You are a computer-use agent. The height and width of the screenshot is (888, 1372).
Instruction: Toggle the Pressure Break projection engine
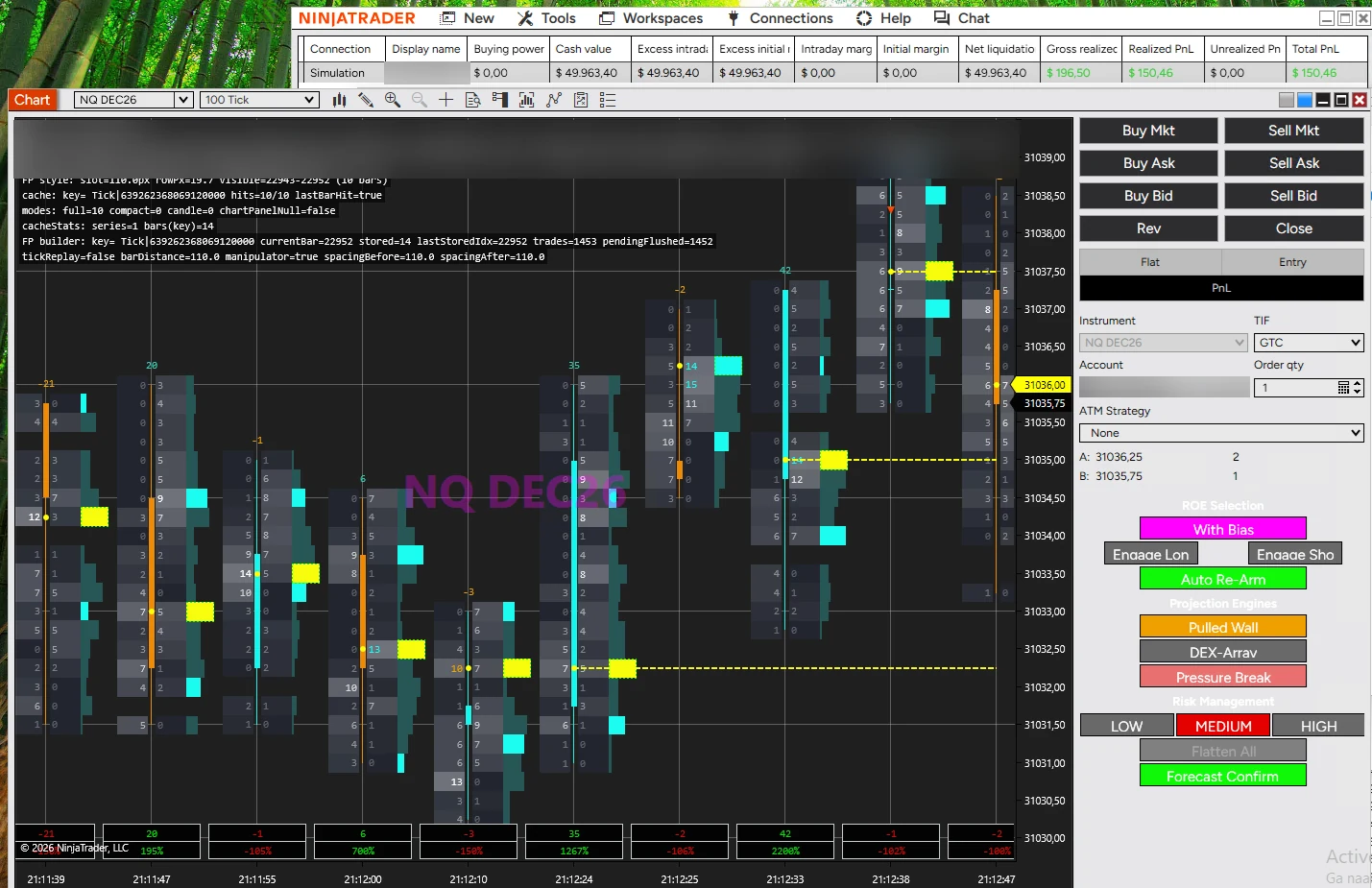1223,677
